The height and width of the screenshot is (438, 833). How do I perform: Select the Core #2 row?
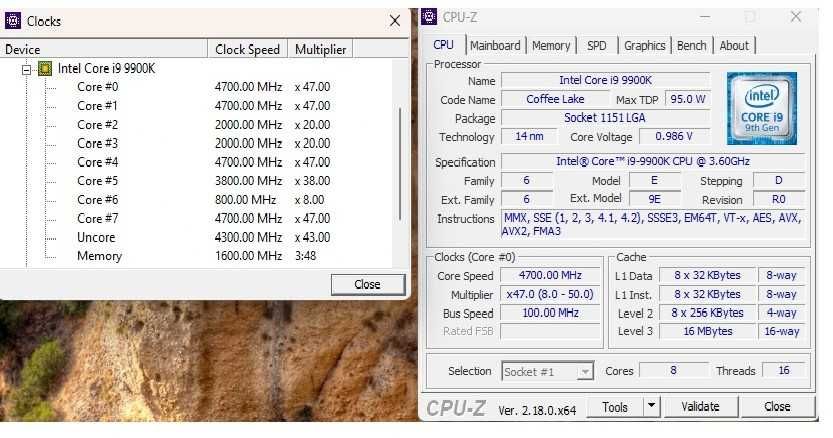click(x=98, y=125)
